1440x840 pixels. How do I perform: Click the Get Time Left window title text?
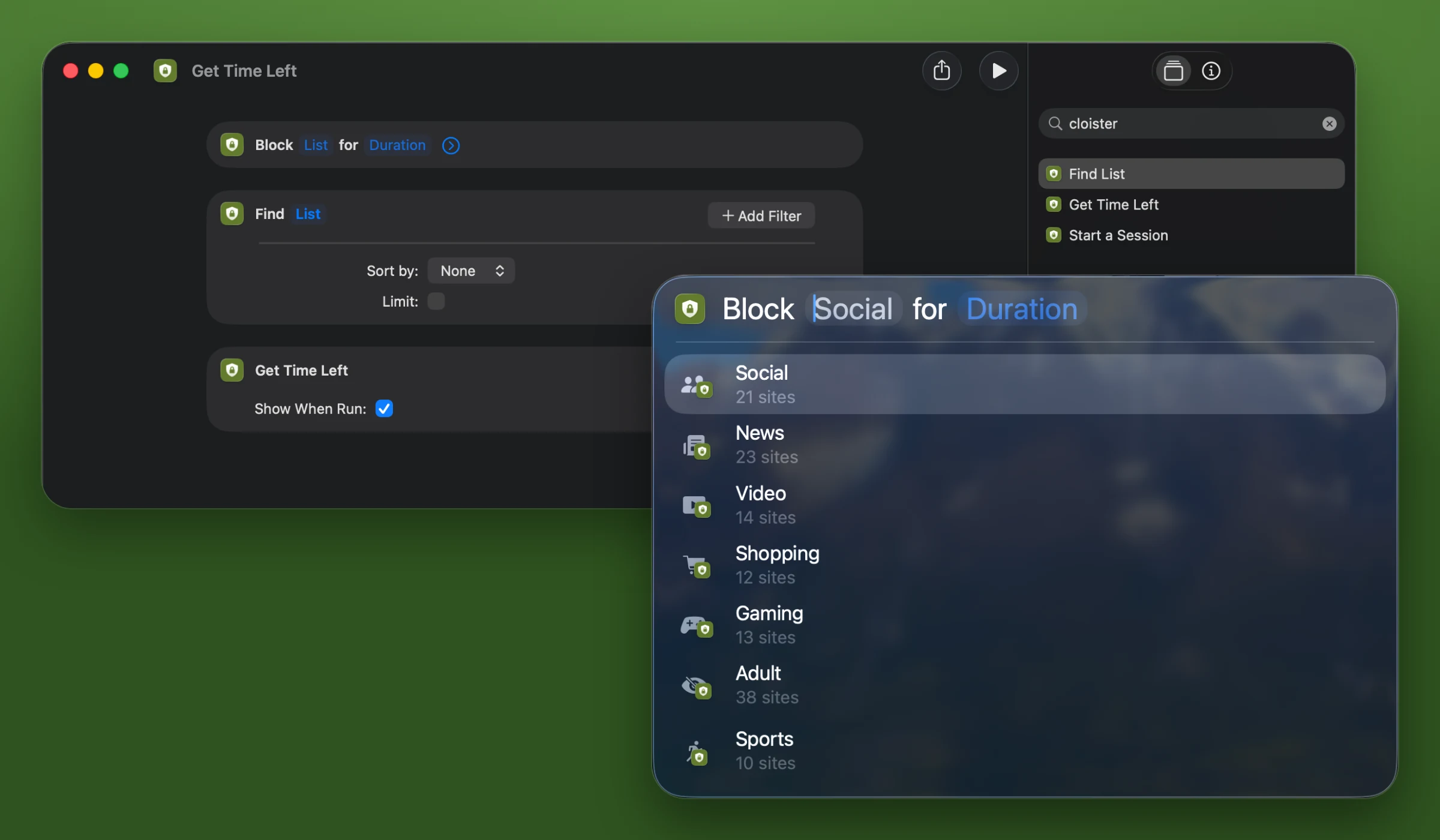click(x=244, y=71)
